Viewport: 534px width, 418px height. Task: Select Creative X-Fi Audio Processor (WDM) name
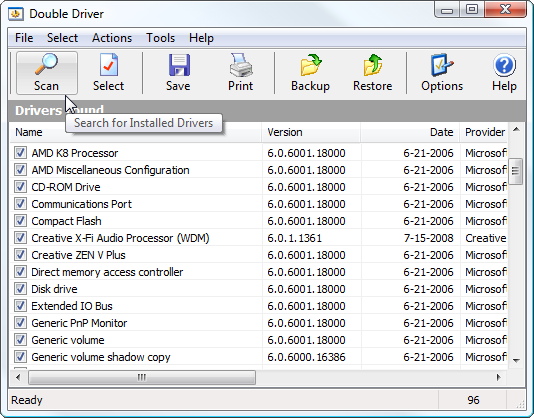coord(120,238)
